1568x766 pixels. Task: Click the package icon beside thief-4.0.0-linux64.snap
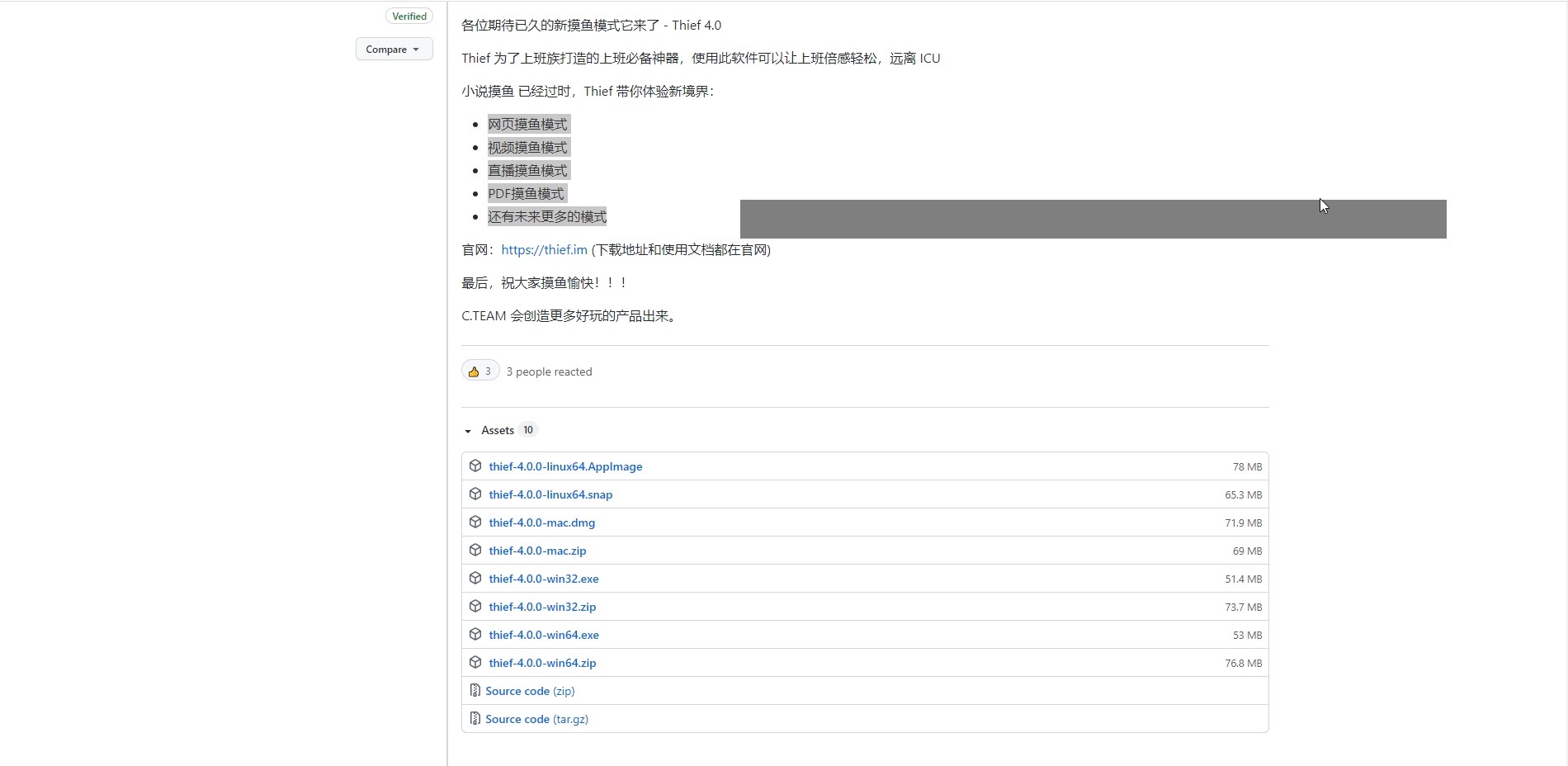click(x=475, y=494)
